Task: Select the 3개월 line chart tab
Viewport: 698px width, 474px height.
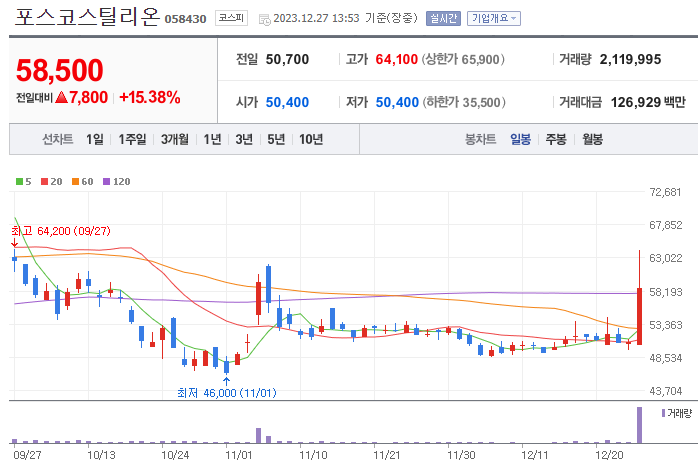Action: [x=174, y=139]
